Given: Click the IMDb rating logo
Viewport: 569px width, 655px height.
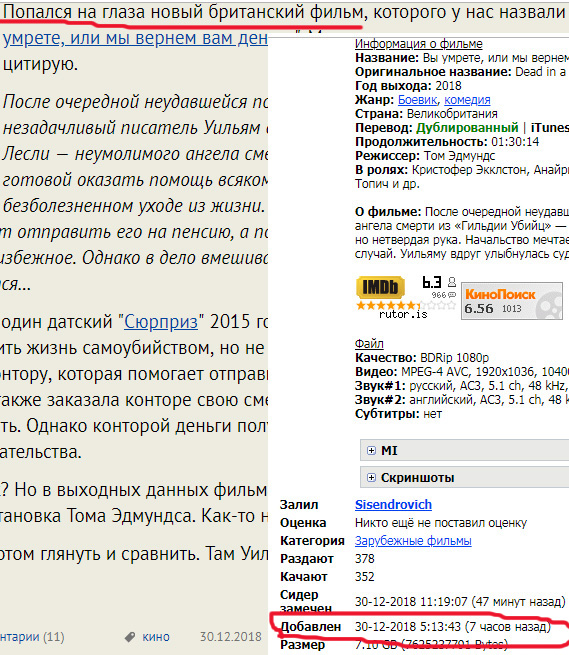Looking at the screenshot, I should (x=380, y=287).
